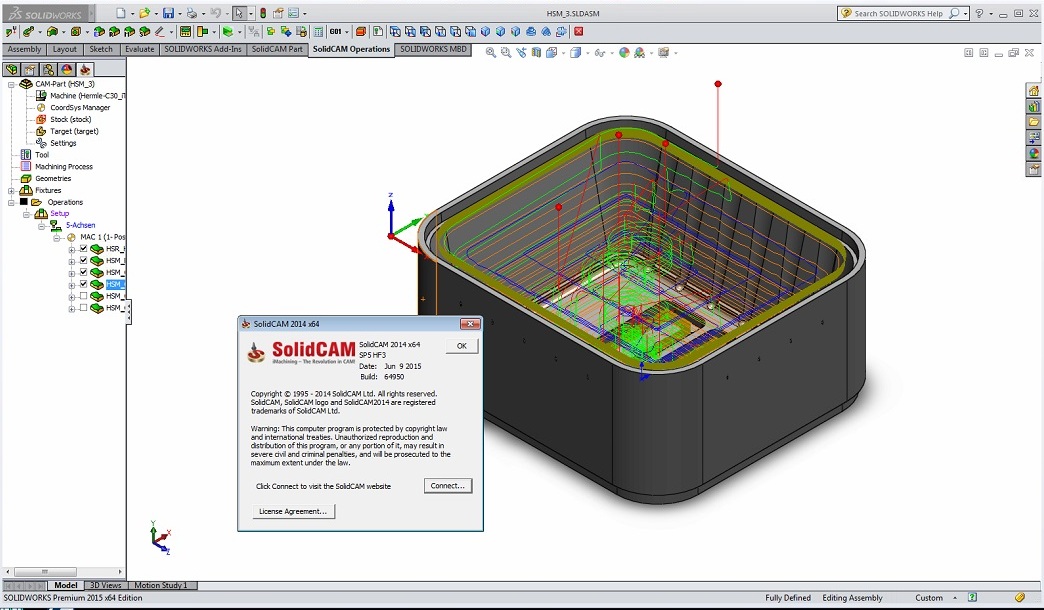1044x610 pixels.
Task: Select the Machining Process tree item
Action: tap(64, 166)
